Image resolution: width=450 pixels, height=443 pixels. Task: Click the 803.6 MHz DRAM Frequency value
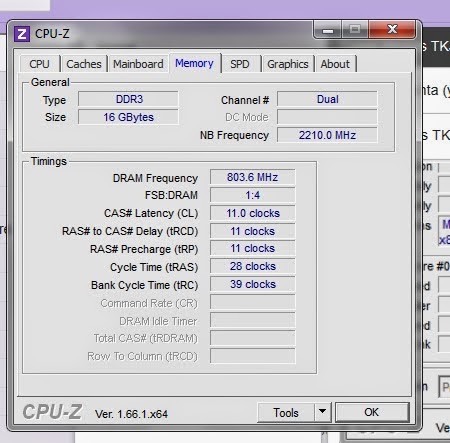253,177
